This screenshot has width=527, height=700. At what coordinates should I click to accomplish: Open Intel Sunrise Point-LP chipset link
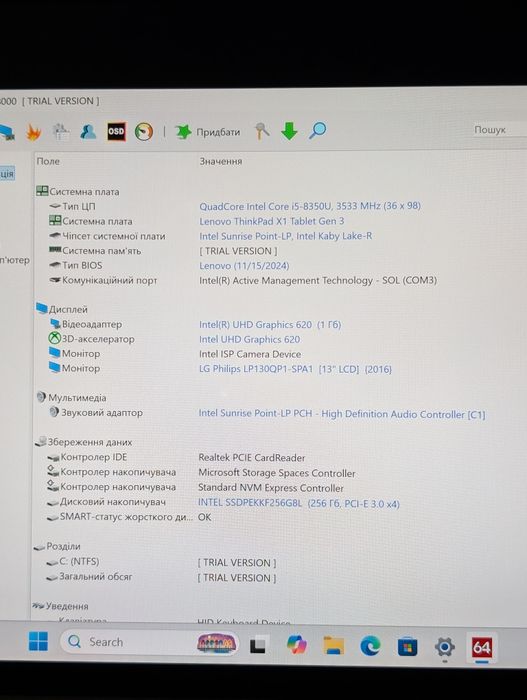click(x=285, y=236)
